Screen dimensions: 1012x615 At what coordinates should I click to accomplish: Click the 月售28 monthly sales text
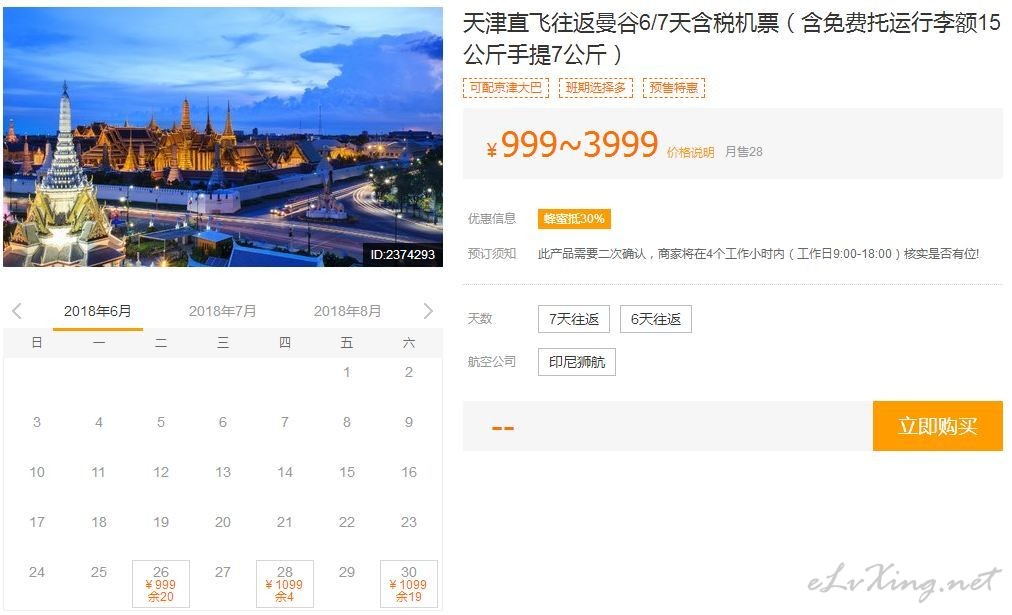(744, 152)
